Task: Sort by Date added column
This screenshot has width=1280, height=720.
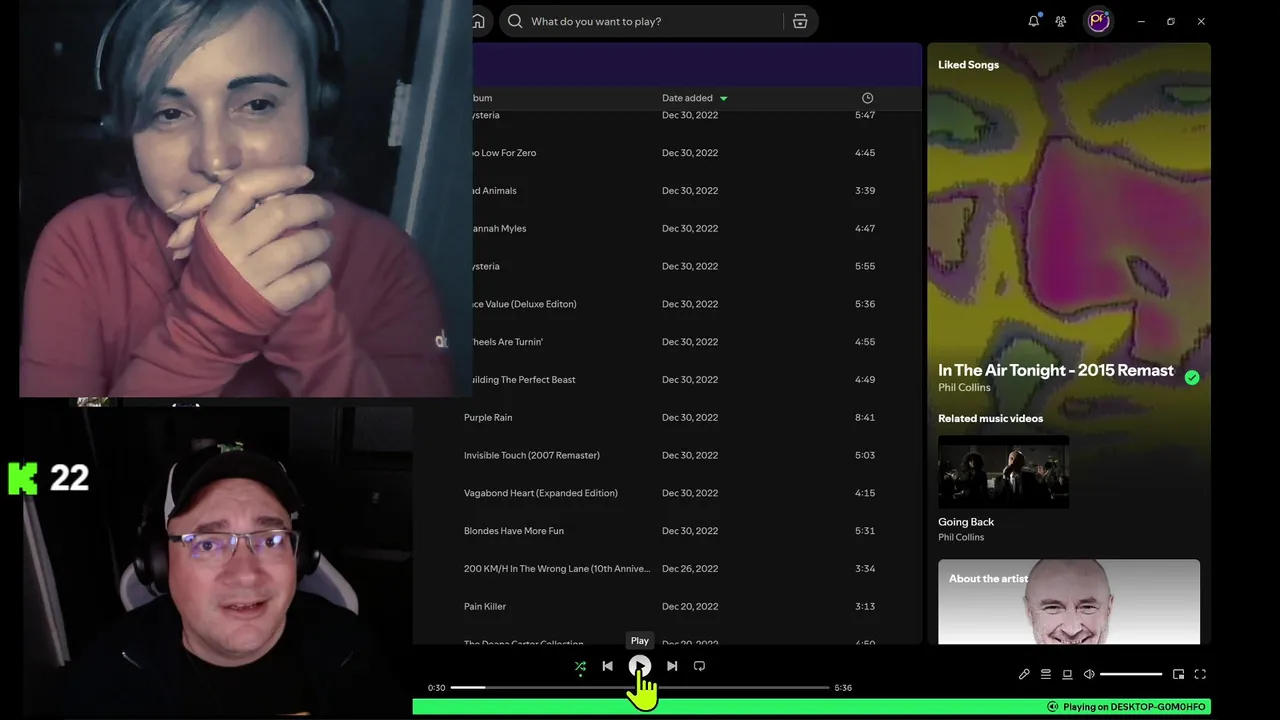Action: point(695,98)
